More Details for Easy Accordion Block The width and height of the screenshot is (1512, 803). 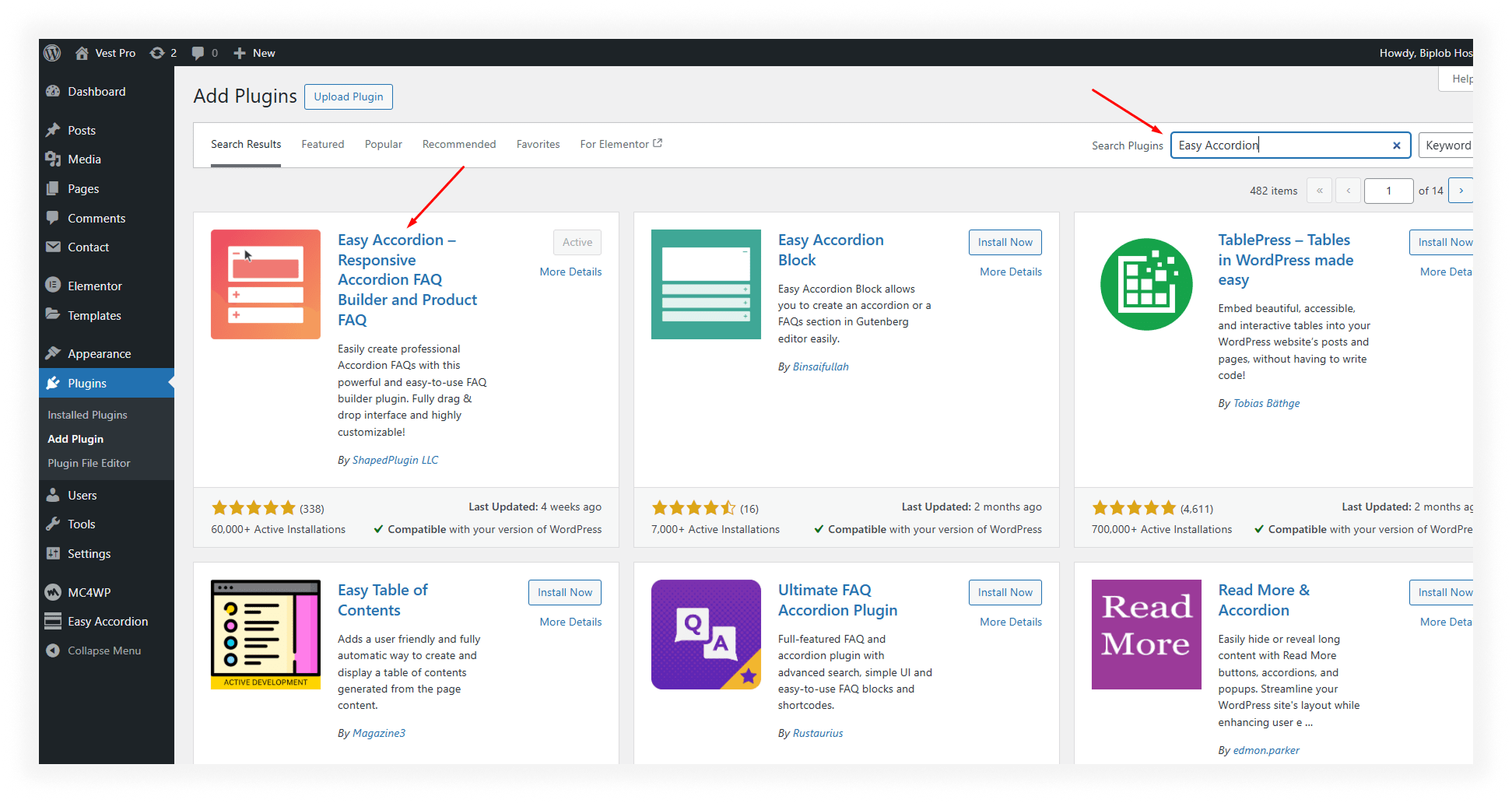[1011, 272]
